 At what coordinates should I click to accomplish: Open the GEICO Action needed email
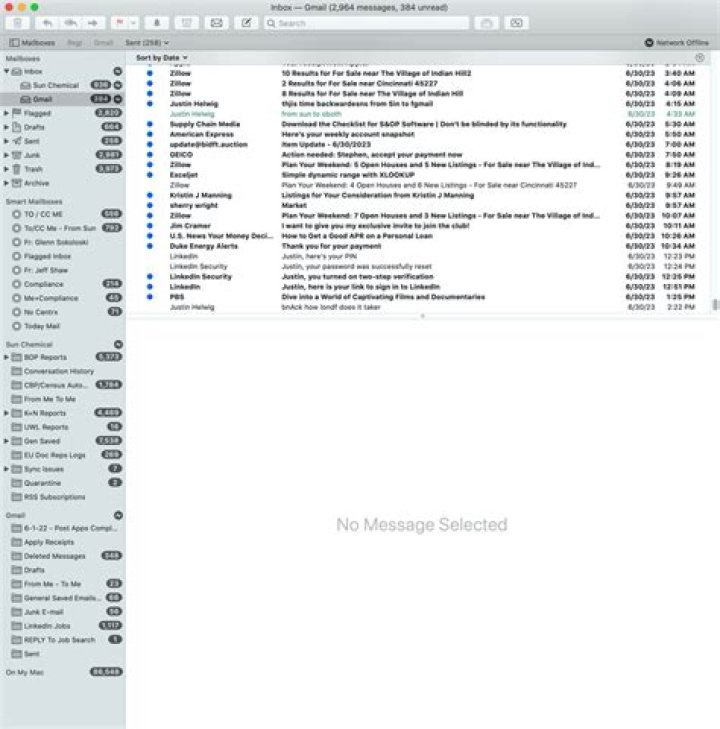(418, 155)
